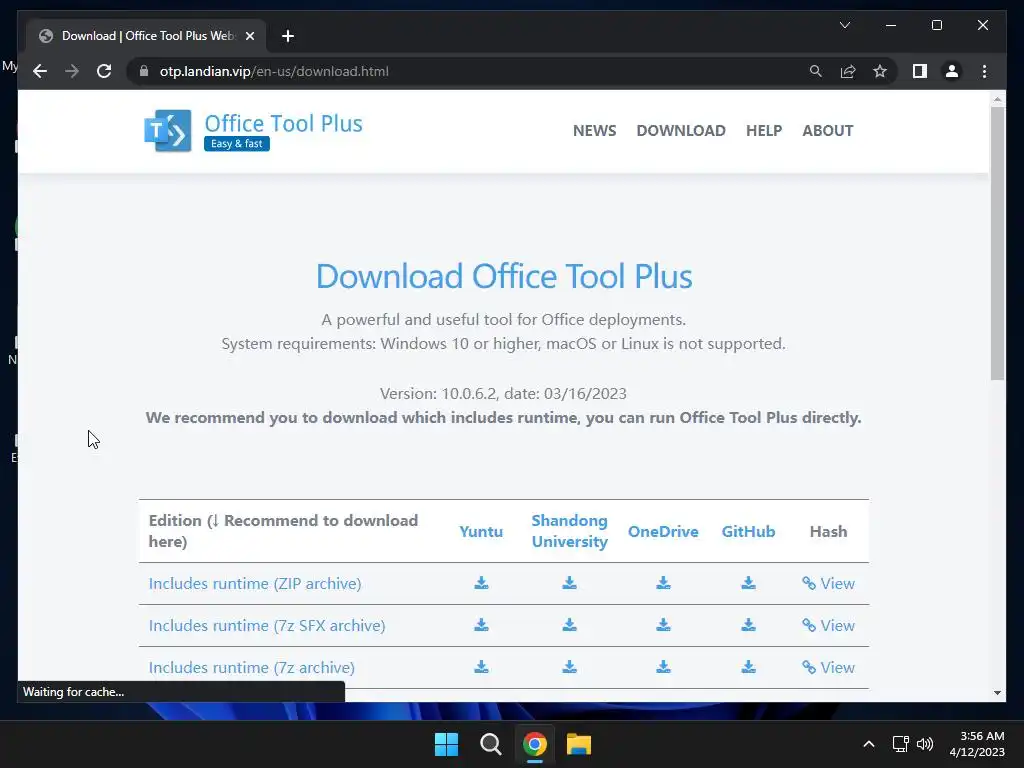This screenshot has width=1024, height=768.
Task: Click the volume speaker icon
Action: point(925,744)
